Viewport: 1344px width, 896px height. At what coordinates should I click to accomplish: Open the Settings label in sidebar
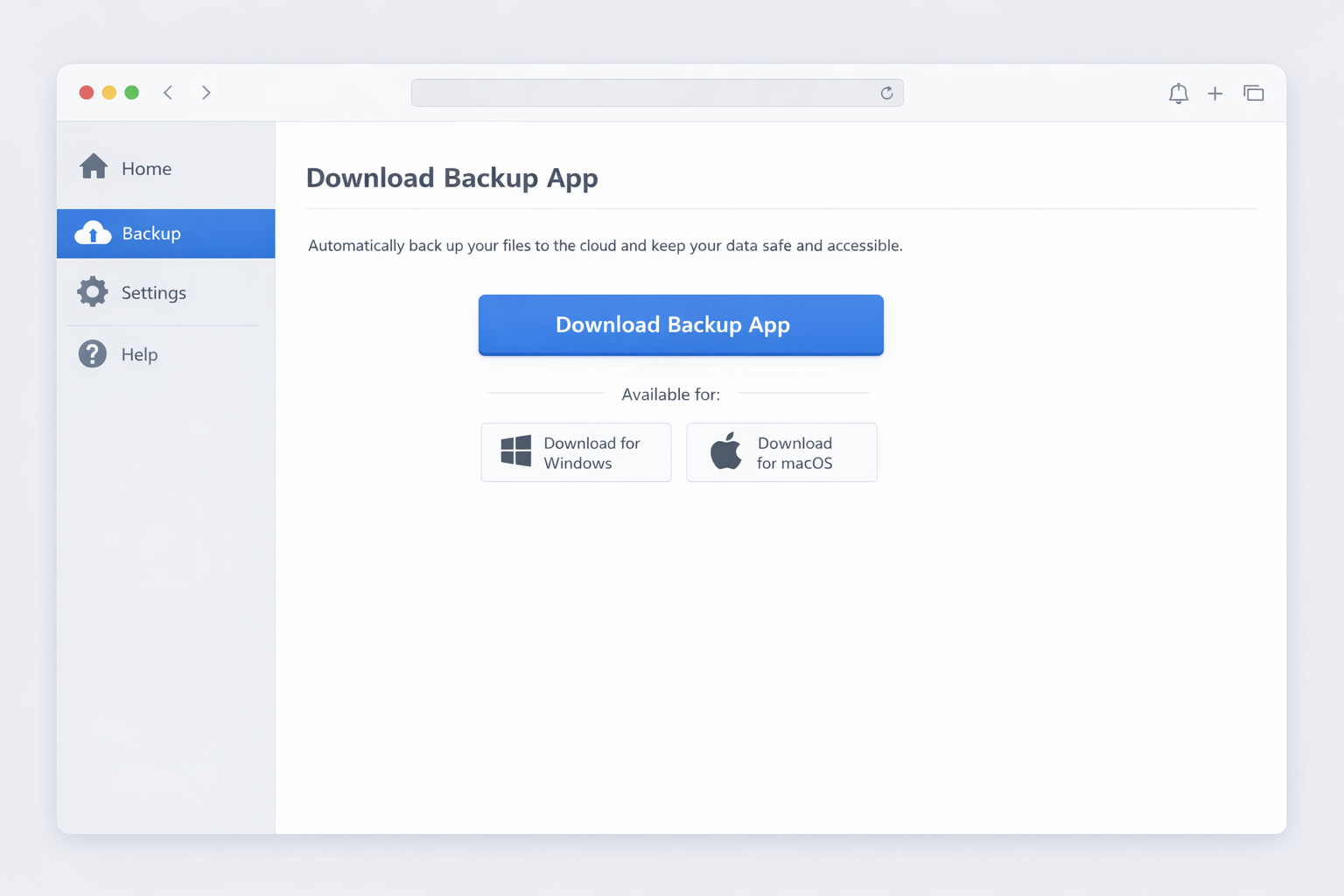click(x=153, y=293)
